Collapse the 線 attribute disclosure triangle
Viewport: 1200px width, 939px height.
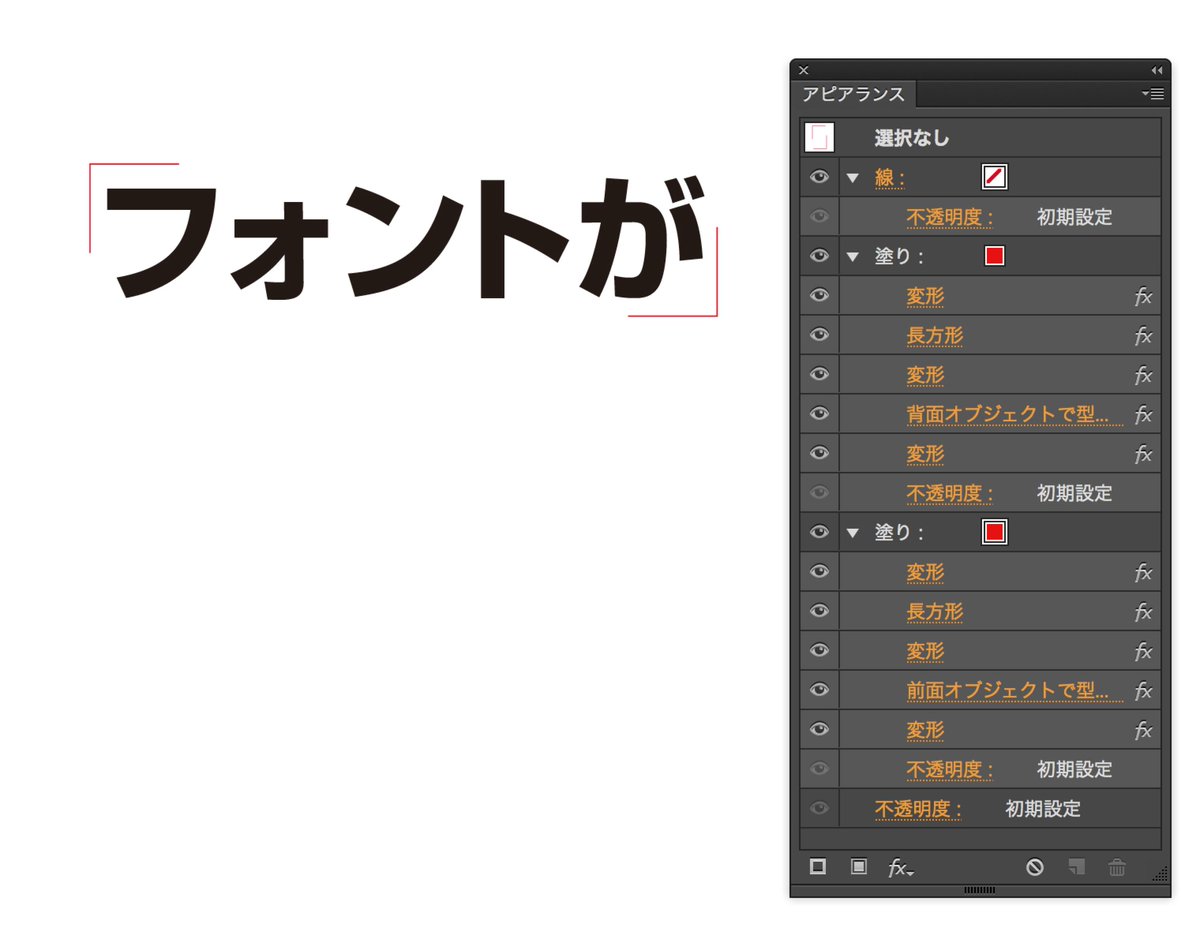[x=853, y=178]
